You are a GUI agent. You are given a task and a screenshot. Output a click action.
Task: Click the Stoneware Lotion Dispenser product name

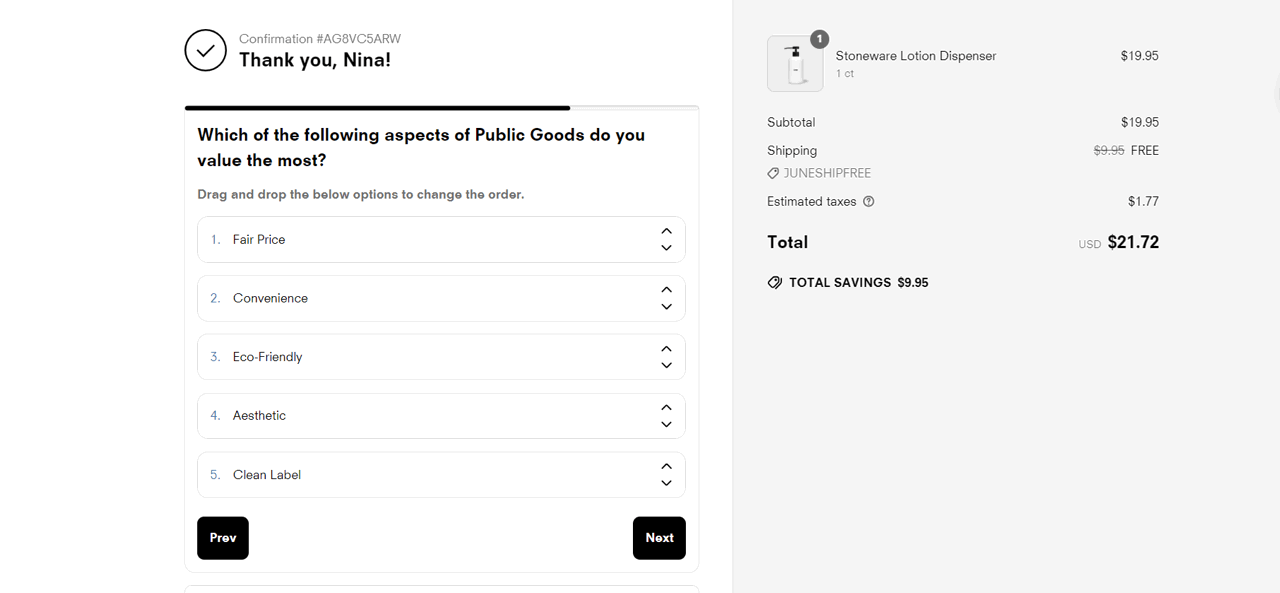tap(915, 56)
